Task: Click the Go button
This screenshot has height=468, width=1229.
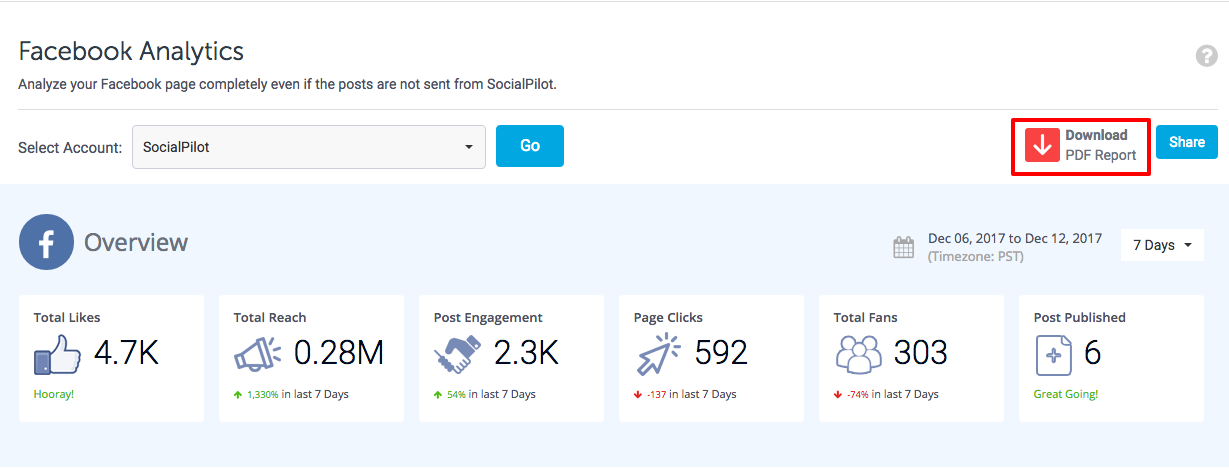Action: pos(530,146)
